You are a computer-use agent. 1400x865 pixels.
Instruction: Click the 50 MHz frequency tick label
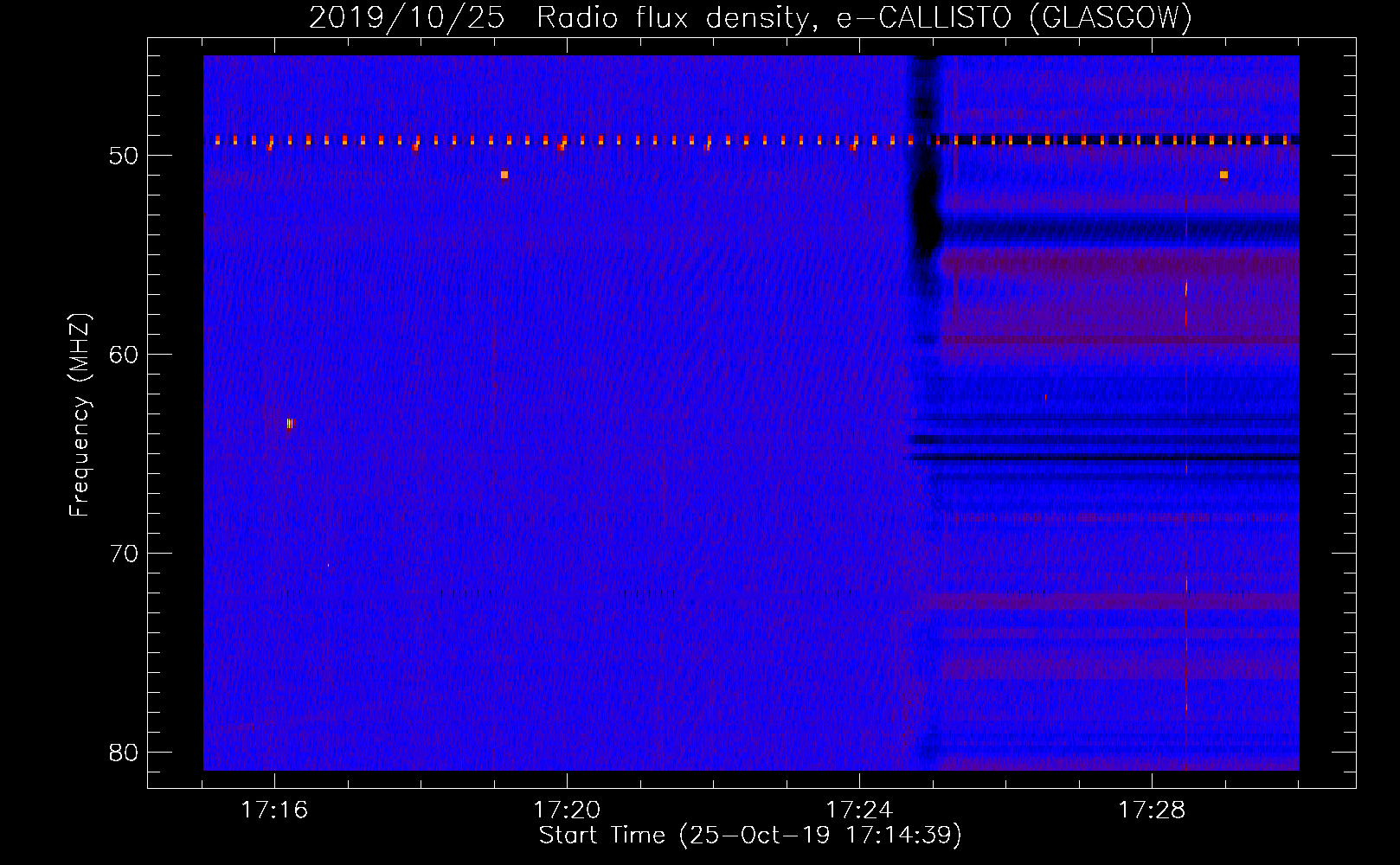point(125,156)
